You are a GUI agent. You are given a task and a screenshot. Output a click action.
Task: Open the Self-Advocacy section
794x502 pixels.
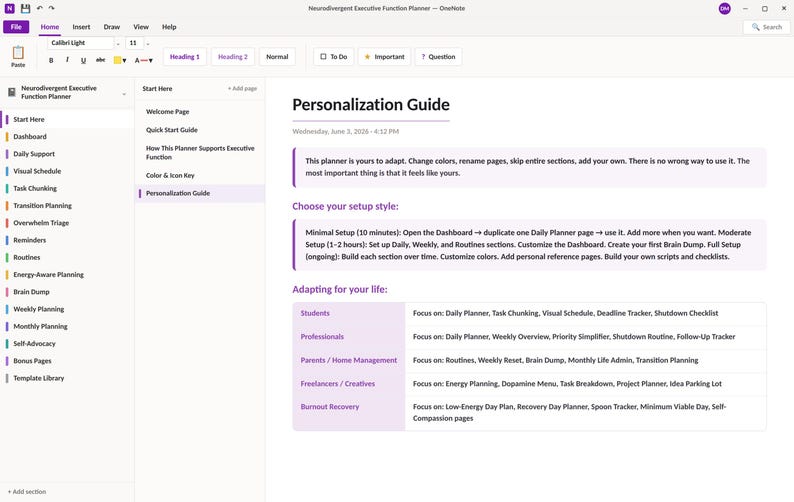click(x=67, y=343)
